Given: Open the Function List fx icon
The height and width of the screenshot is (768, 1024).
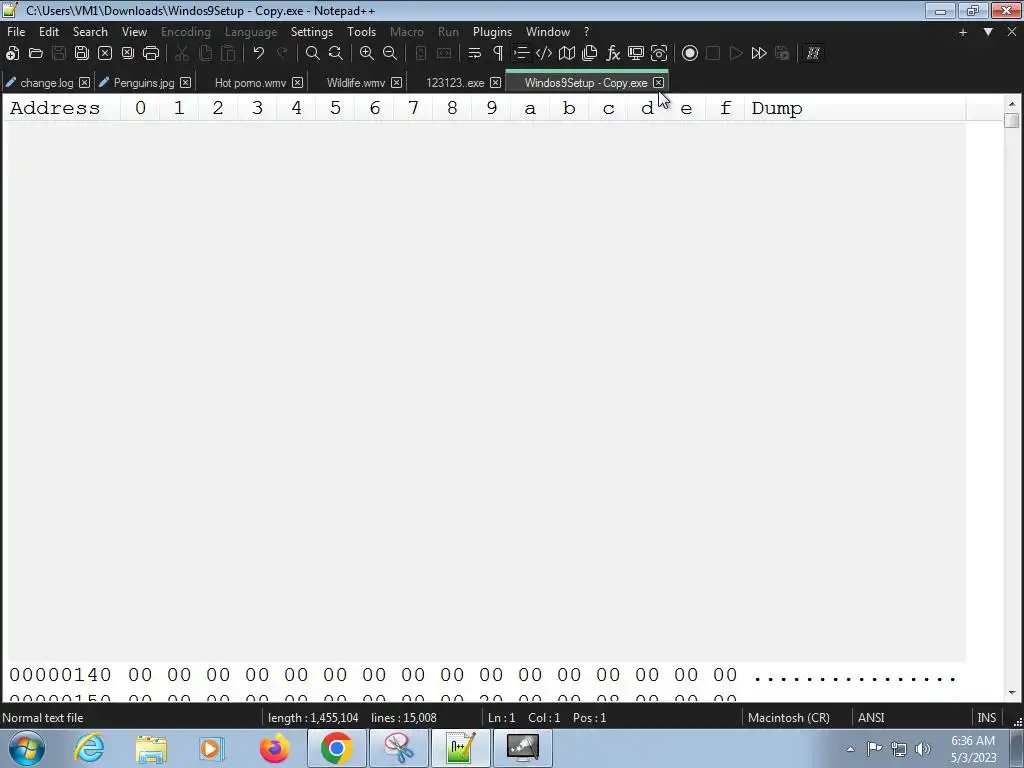Looking at the screenshot, I should tap(613, 54).
